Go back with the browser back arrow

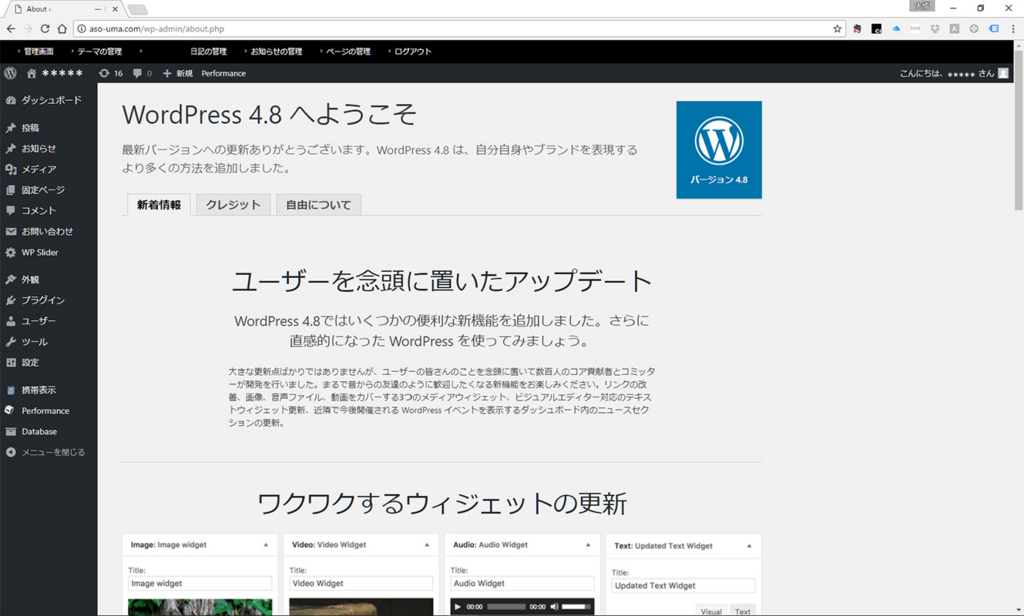pyautogui.click(x=10, y=29)
